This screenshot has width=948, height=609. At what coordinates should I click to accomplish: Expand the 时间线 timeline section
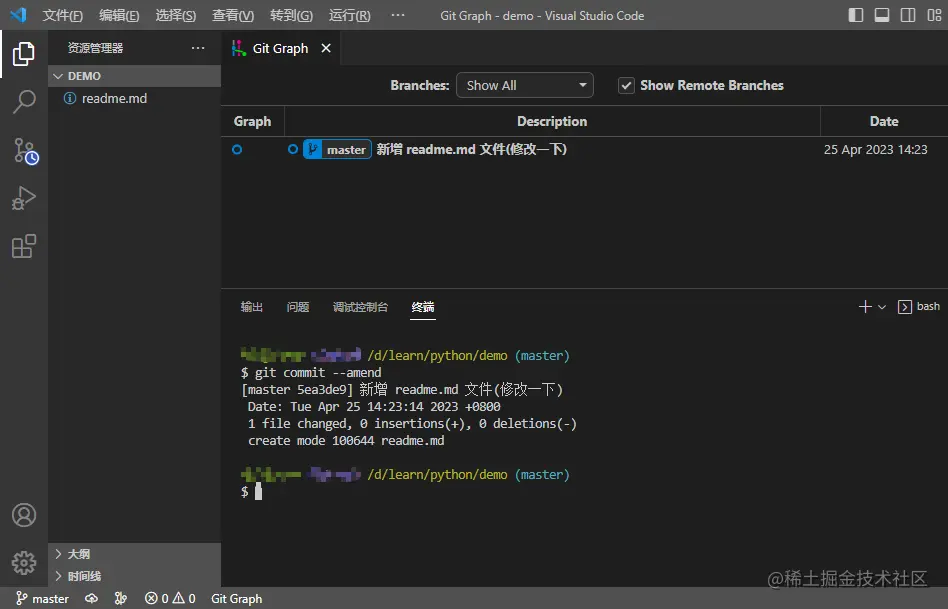[x=134, y=576]
